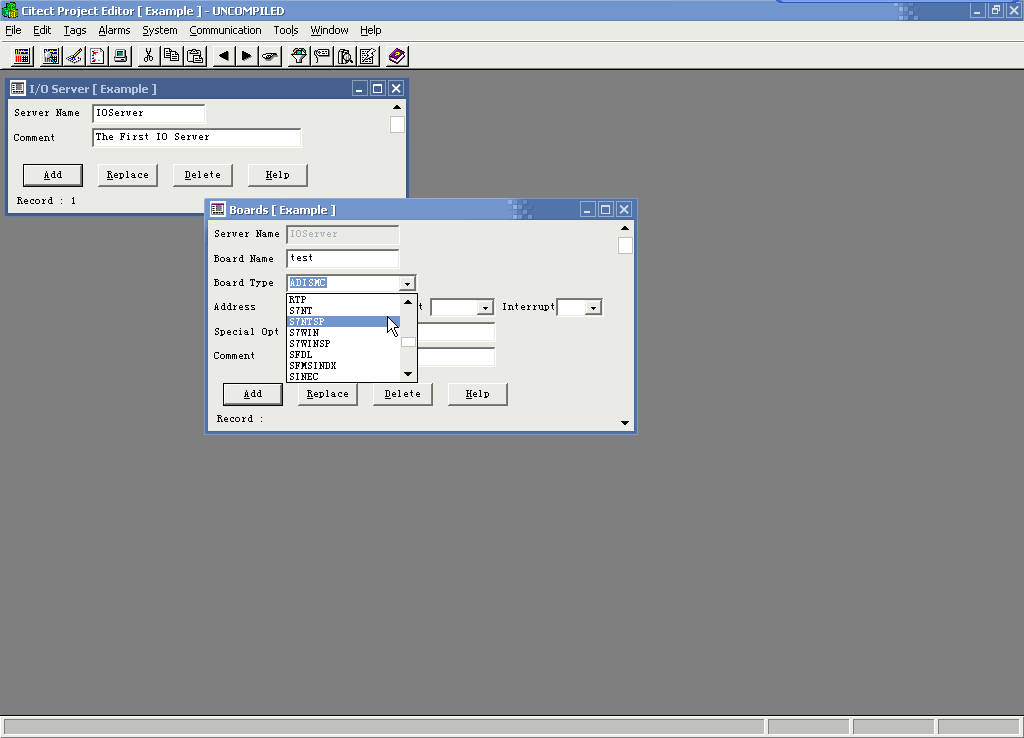Click the Citect application icon in title bar

coord(10,10)
